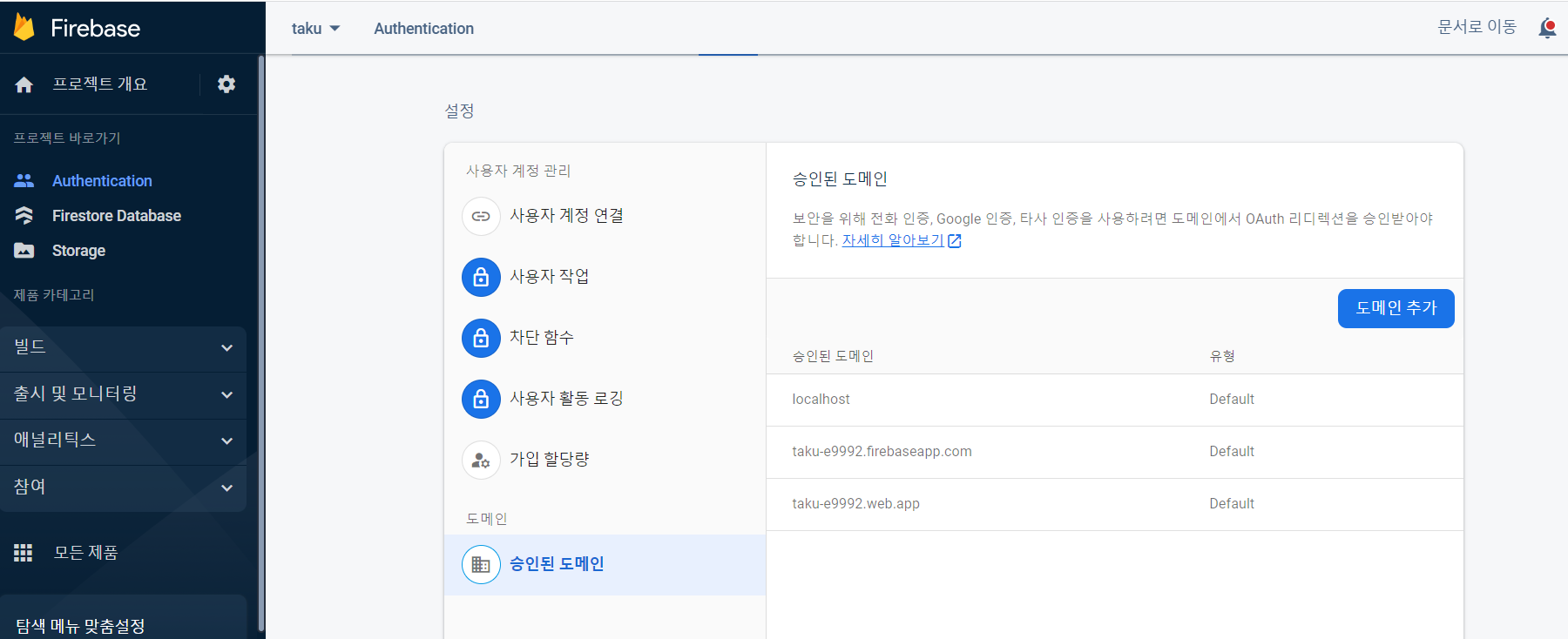
Task: Open notifications bell icon
Action: pyautogui.click(x=1547, y=28)
